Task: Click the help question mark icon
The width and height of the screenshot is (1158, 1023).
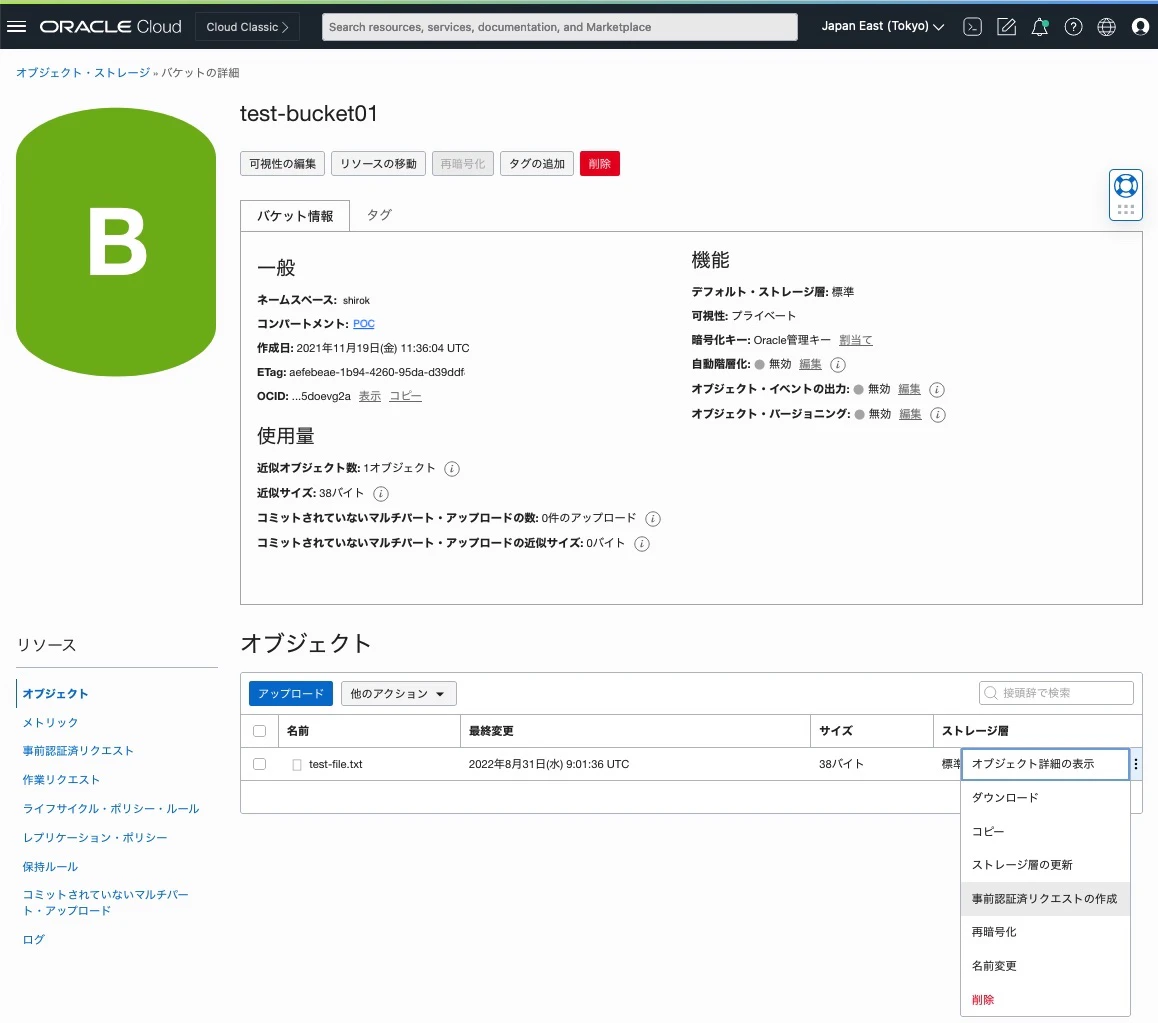Action: (x=1073, y=27)
